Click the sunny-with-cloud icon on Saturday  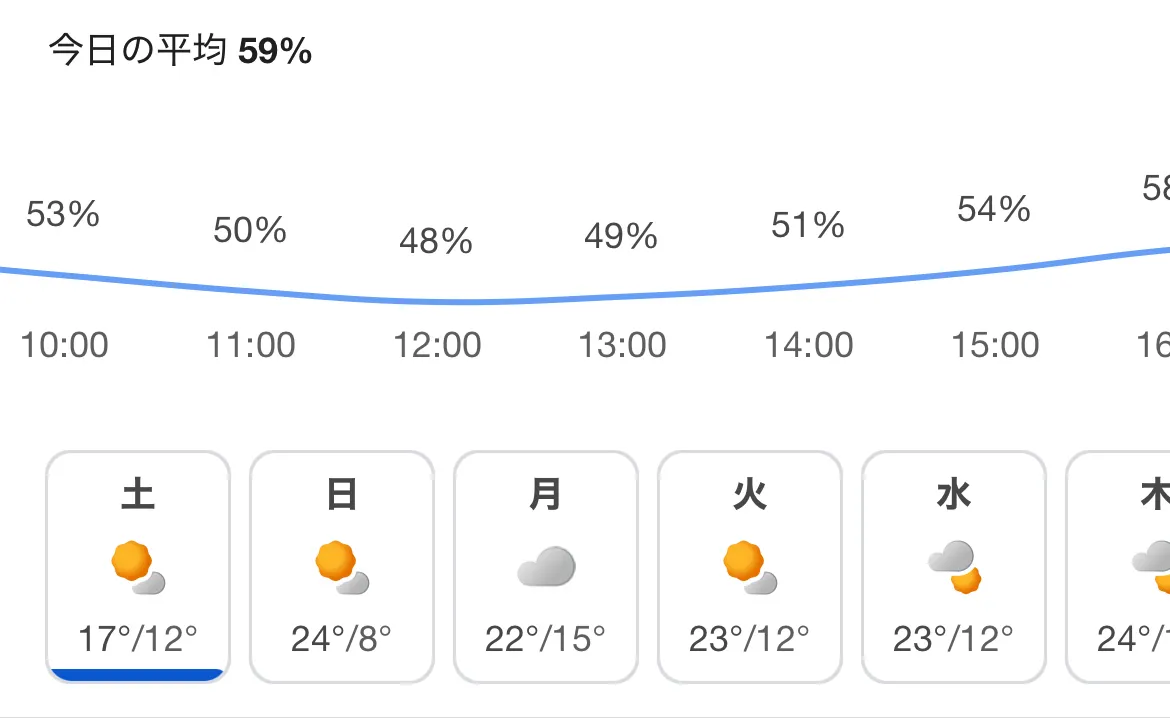[138, 567]
